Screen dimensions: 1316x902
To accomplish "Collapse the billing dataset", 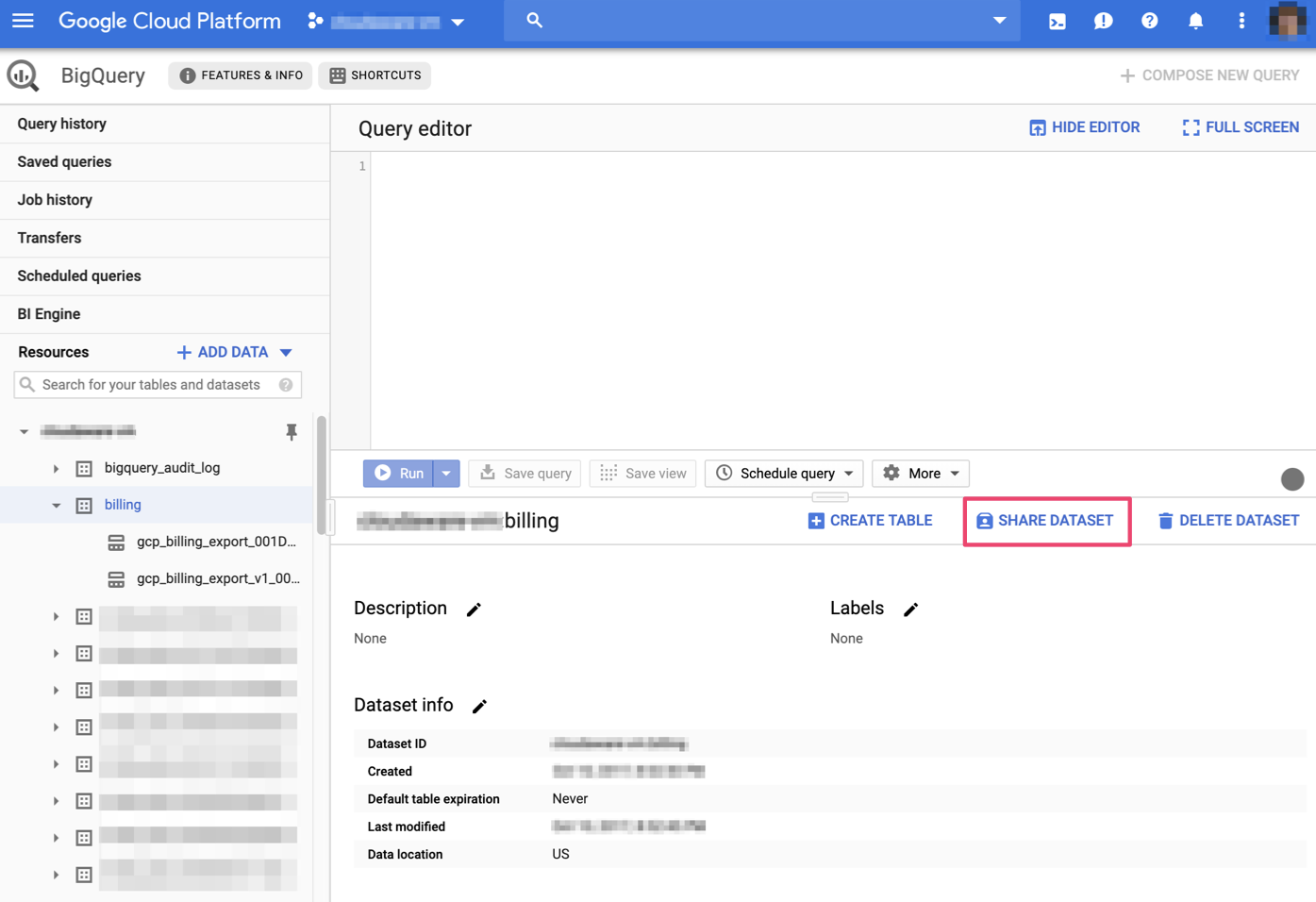I will (x=56, y=506).
